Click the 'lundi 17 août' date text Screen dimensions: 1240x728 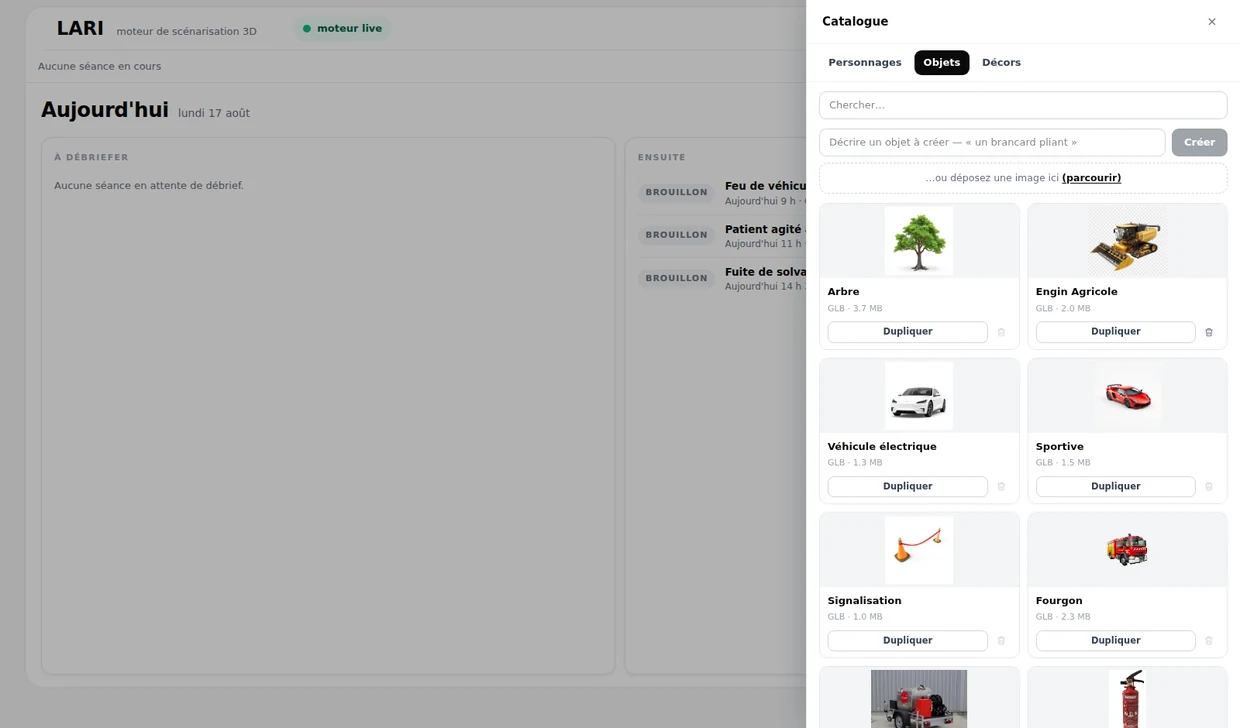[x=214, y=113]
